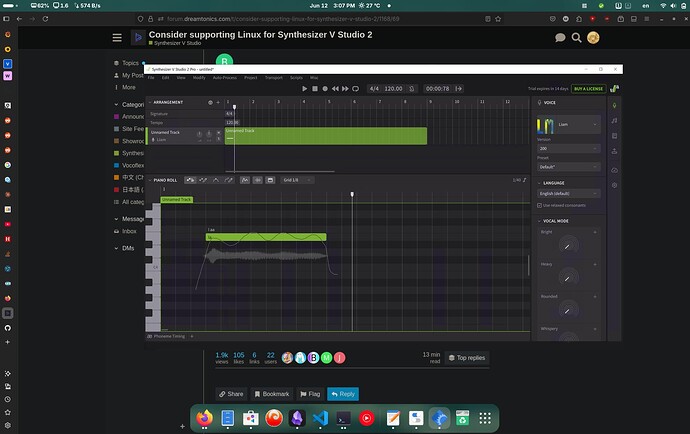Viewport: 690px width, 434px height.
Task: Open the render export icon in the side strip
Action: point(614,151)
